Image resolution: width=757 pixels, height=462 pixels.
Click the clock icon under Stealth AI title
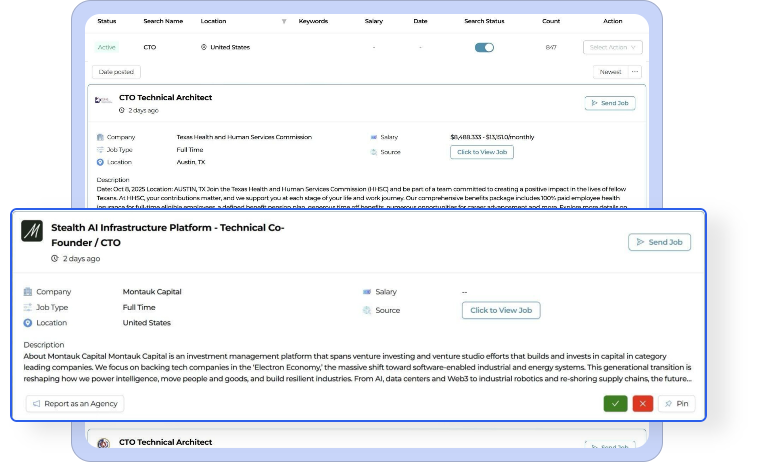[x=56, y=258]
